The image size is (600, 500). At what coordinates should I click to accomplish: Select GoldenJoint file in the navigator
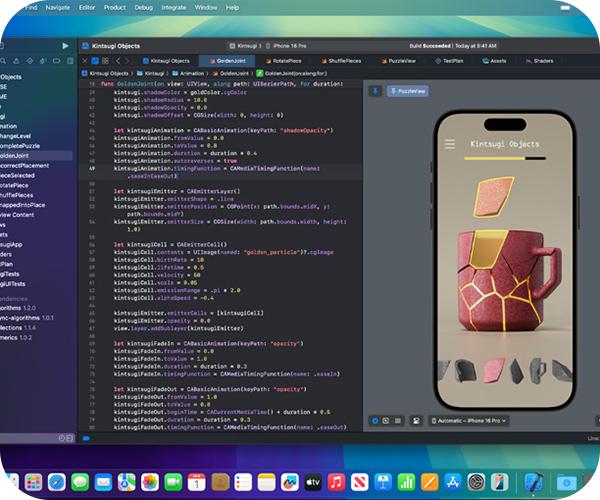(20, 156)
